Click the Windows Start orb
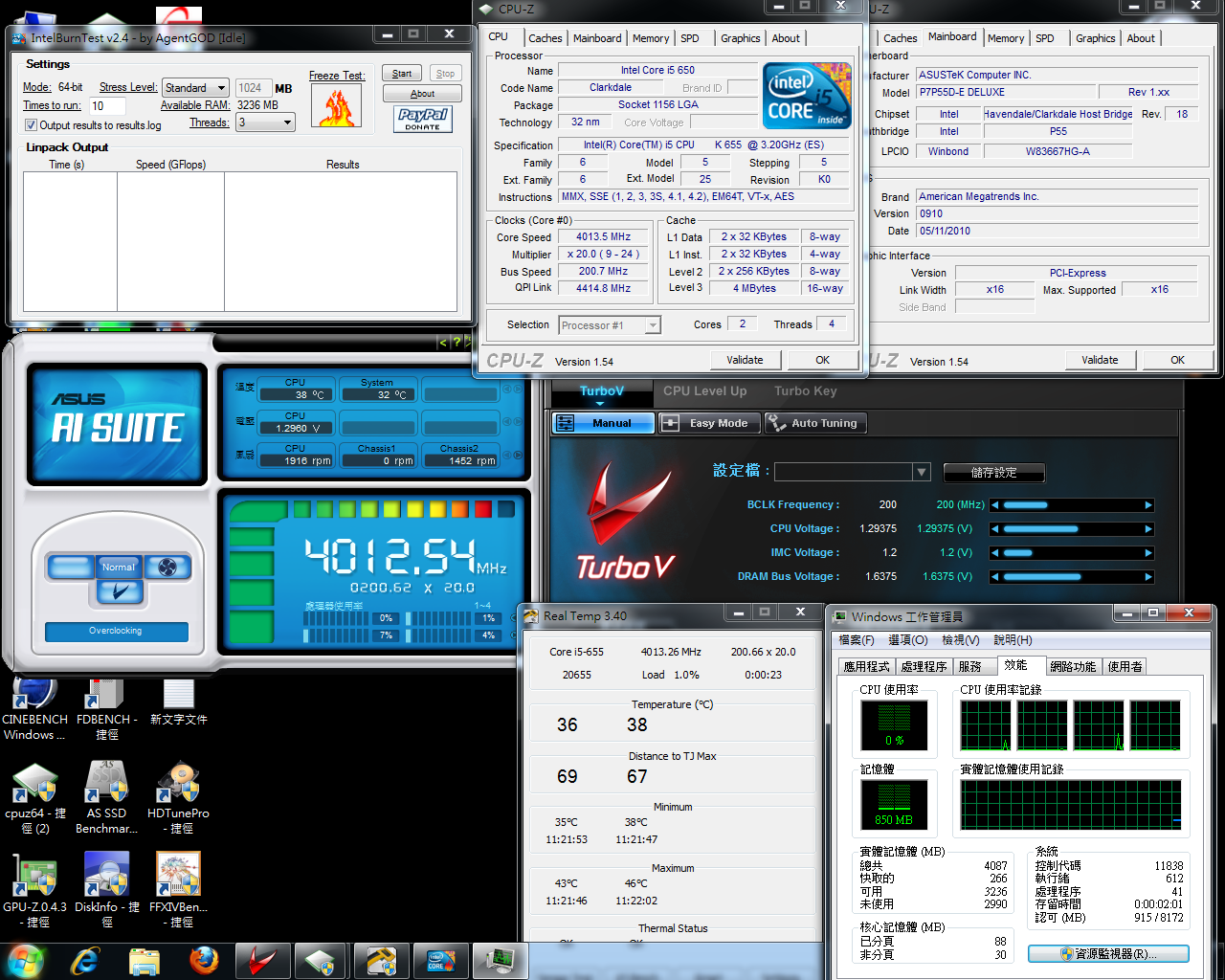 tap(26, 960)
